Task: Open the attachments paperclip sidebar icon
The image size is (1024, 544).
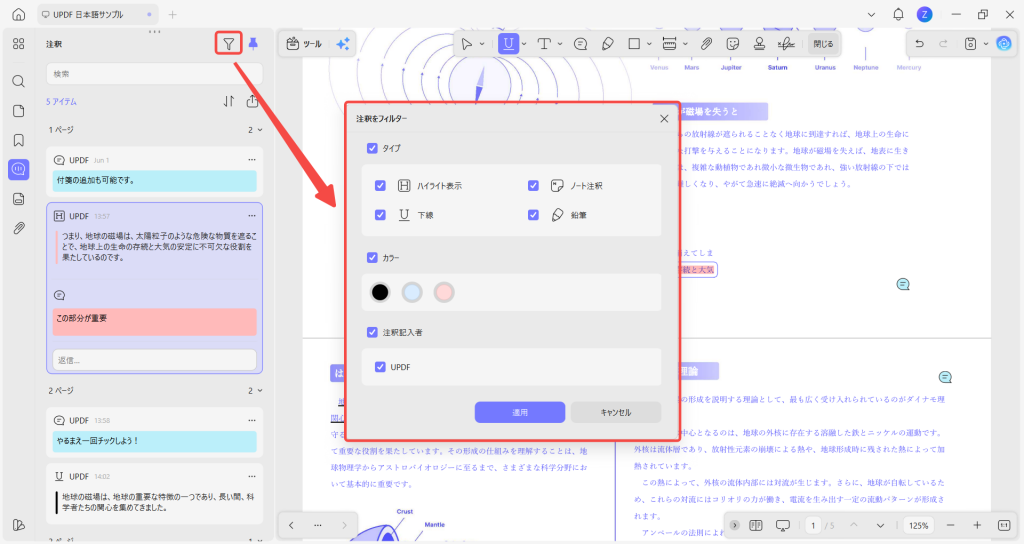Action: coord(18,228)
